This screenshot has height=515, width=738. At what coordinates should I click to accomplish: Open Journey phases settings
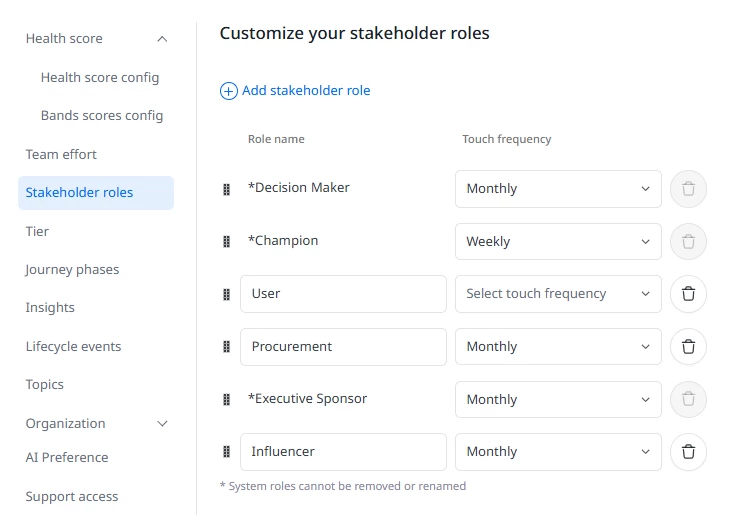(x=72, y=270)
